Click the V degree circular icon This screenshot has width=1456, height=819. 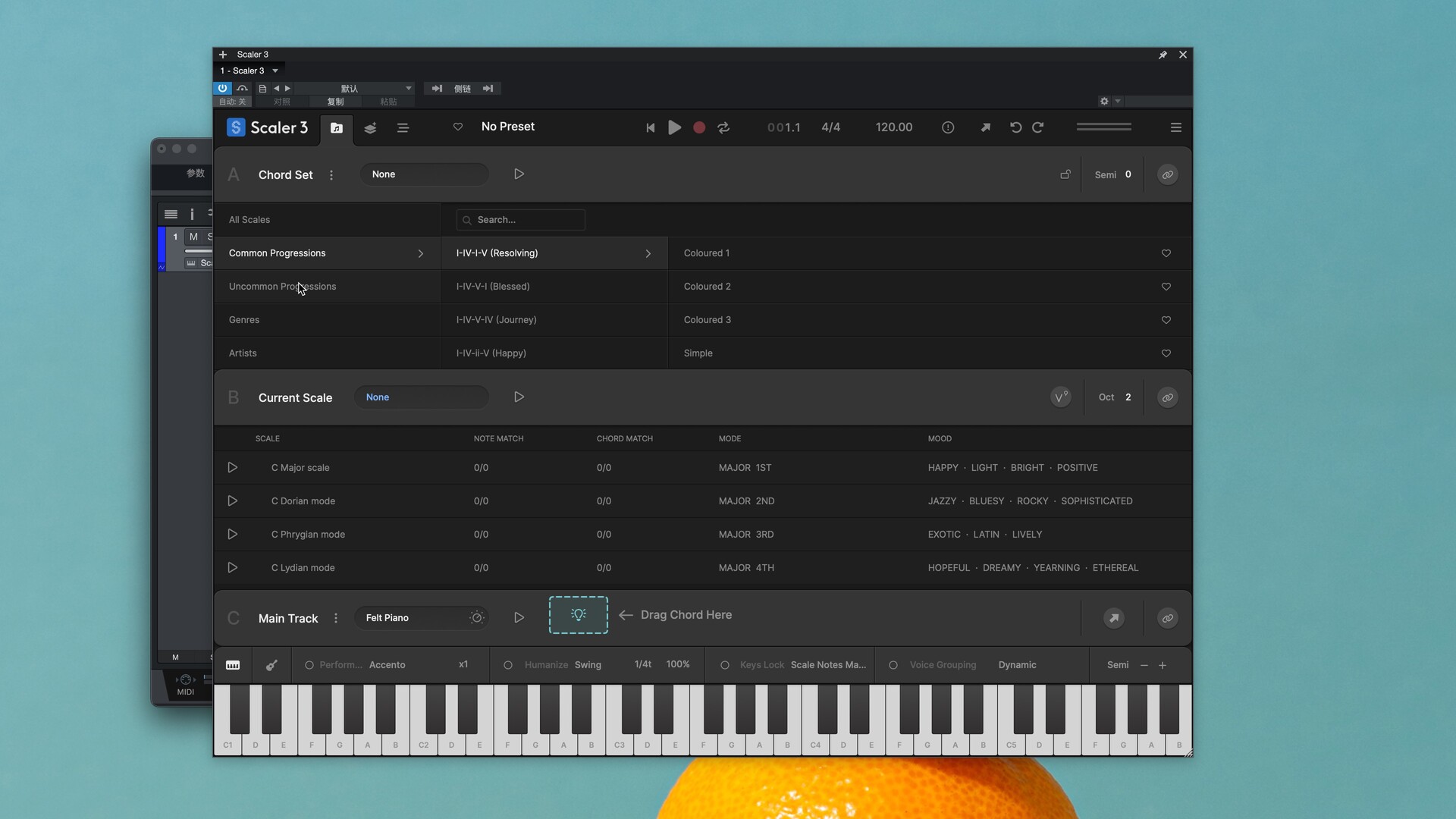coord(1061,397)
